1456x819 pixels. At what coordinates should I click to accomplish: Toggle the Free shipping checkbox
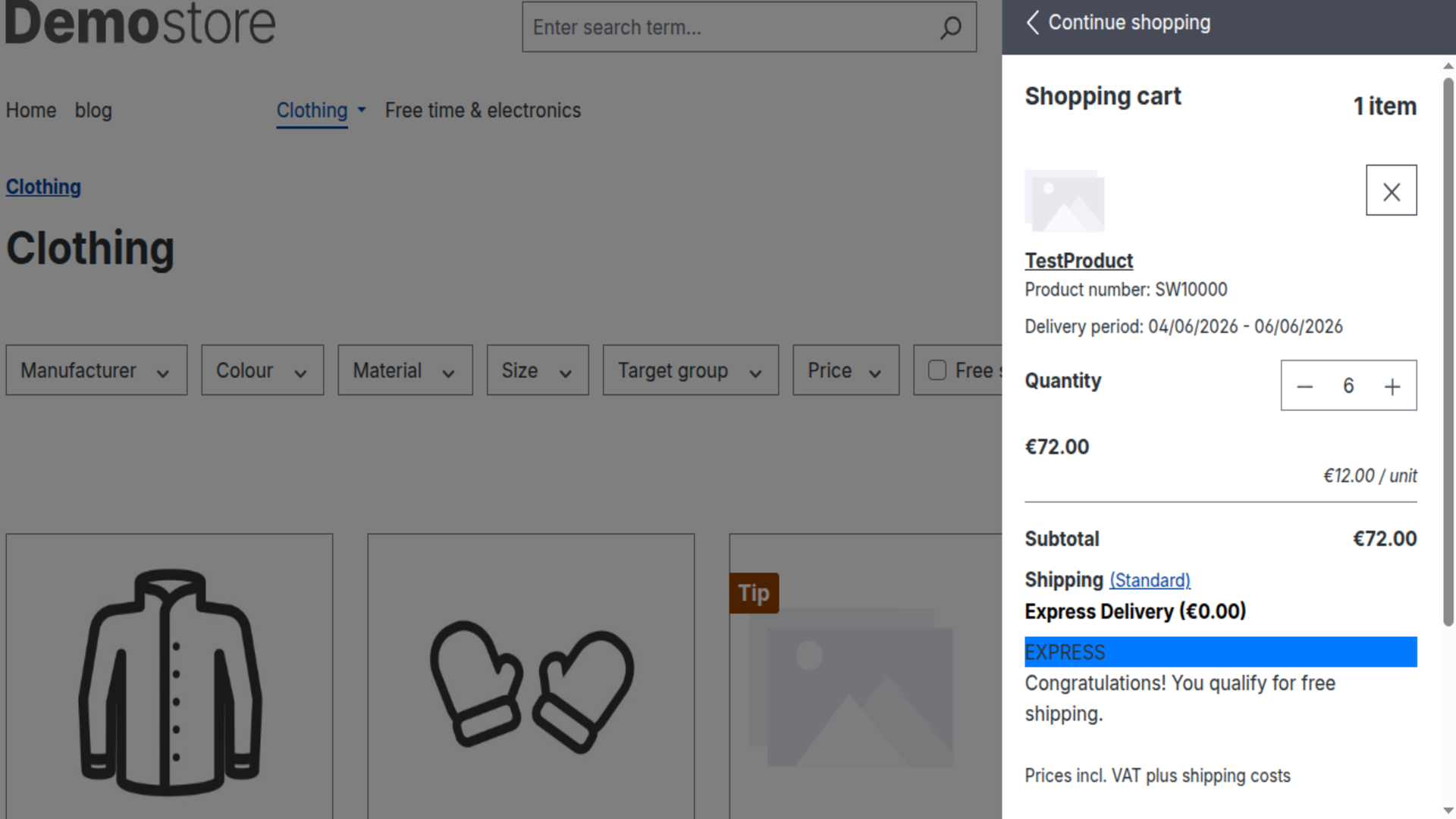(937, 370)
